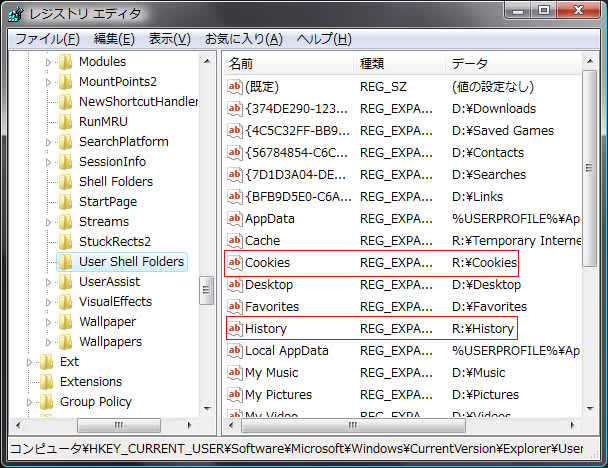Select the Shell Folders key
This screenshot has width=608, height=468.
pos(115,182)
